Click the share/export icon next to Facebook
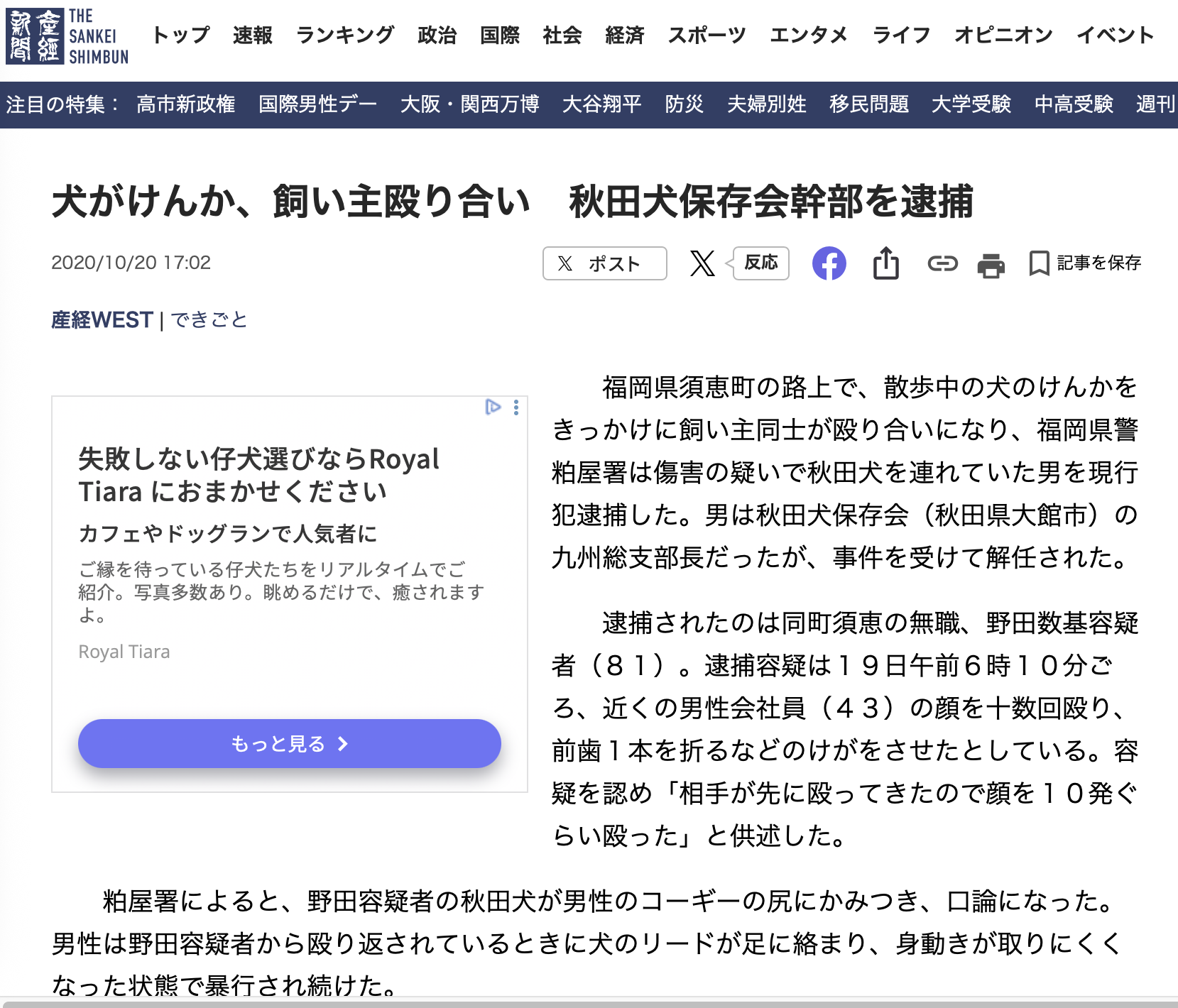The image size is (1178, 1008). (885, 263)
